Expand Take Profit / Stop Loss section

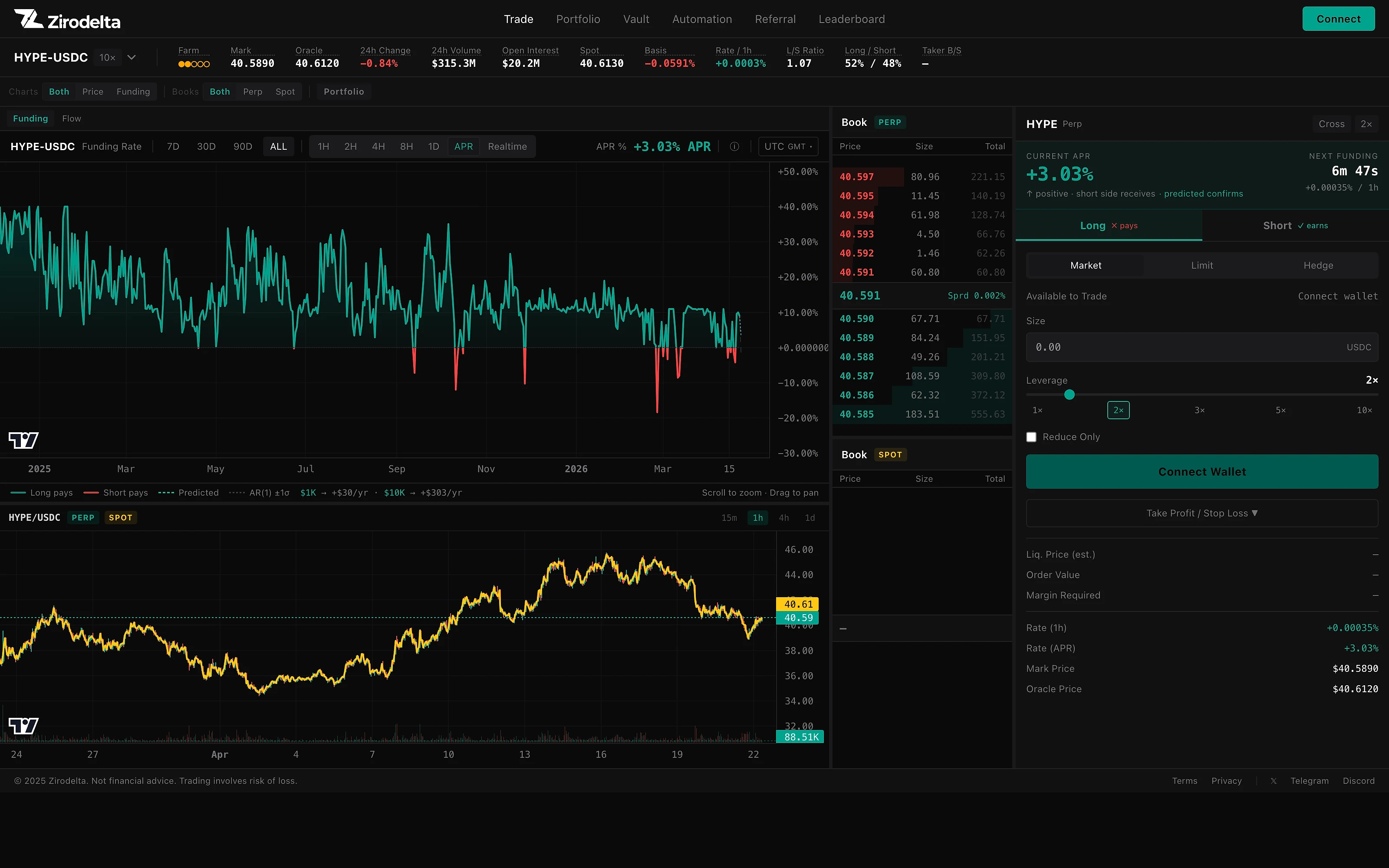coord(1202,513)
